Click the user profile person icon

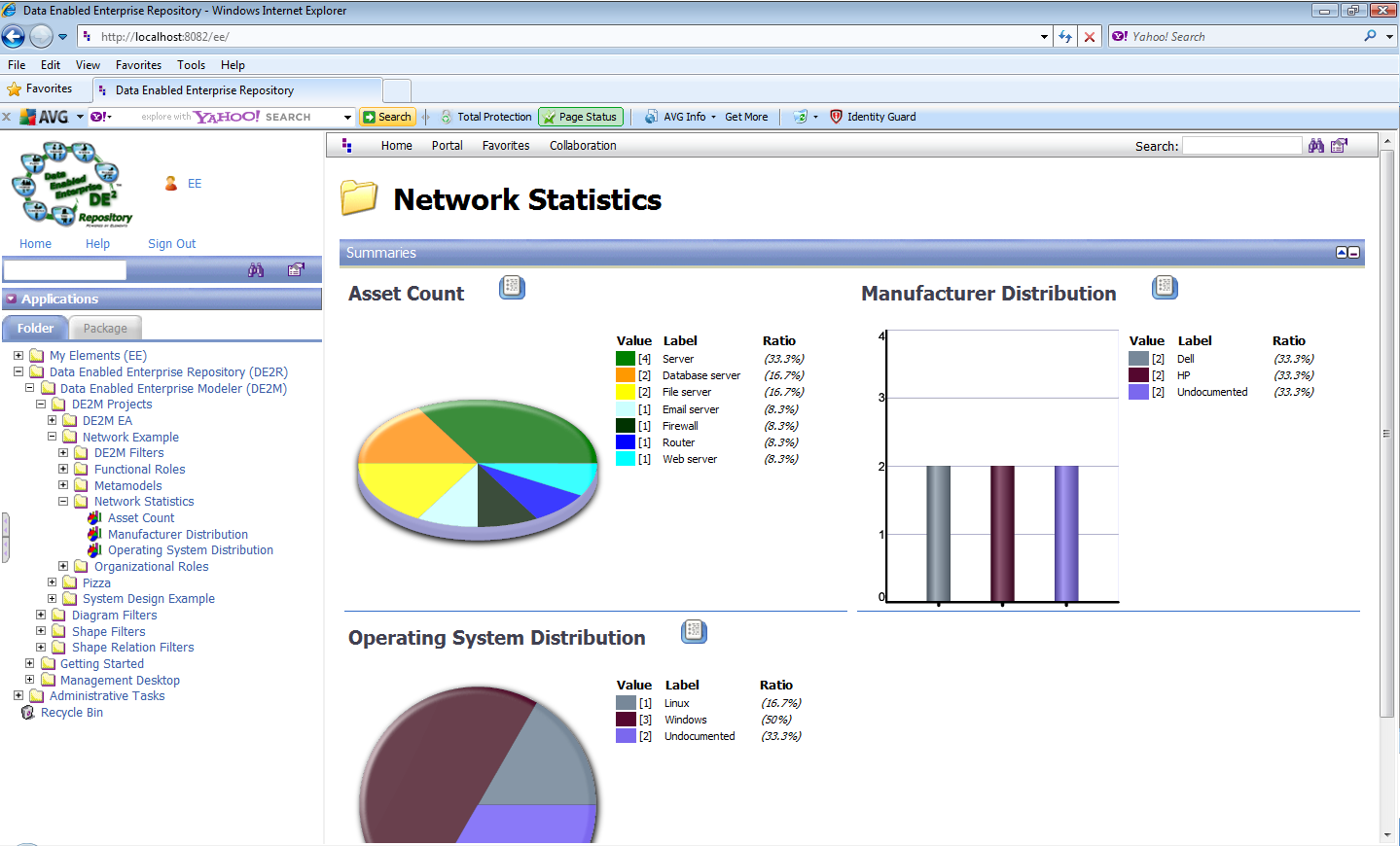(171, 183)
